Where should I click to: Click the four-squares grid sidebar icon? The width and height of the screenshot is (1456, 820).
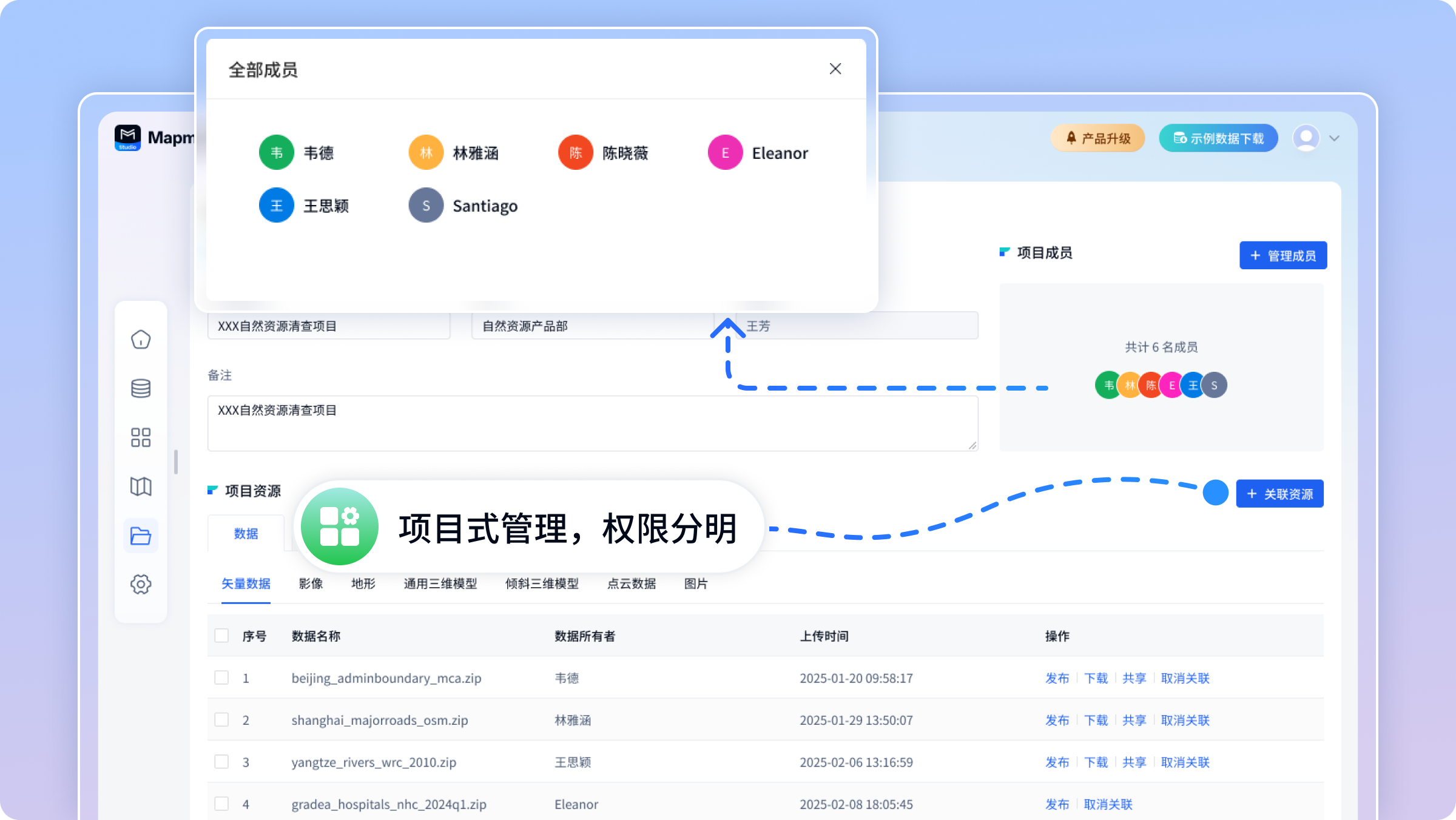(141, 437)
